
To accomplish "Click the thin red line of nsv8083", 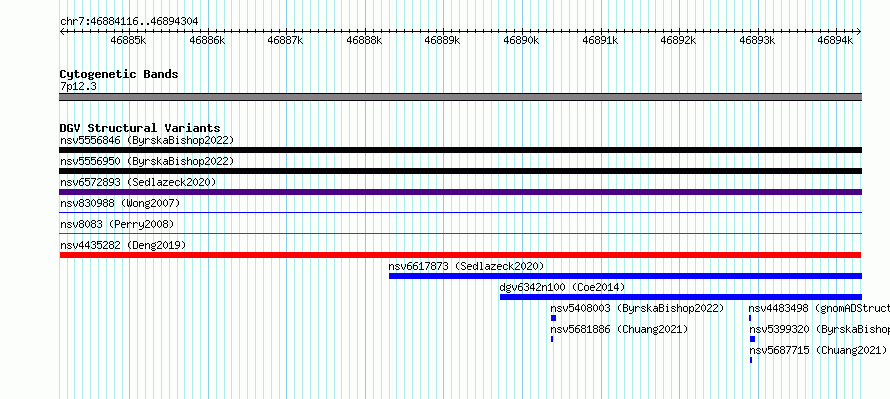I will (460, 233).
